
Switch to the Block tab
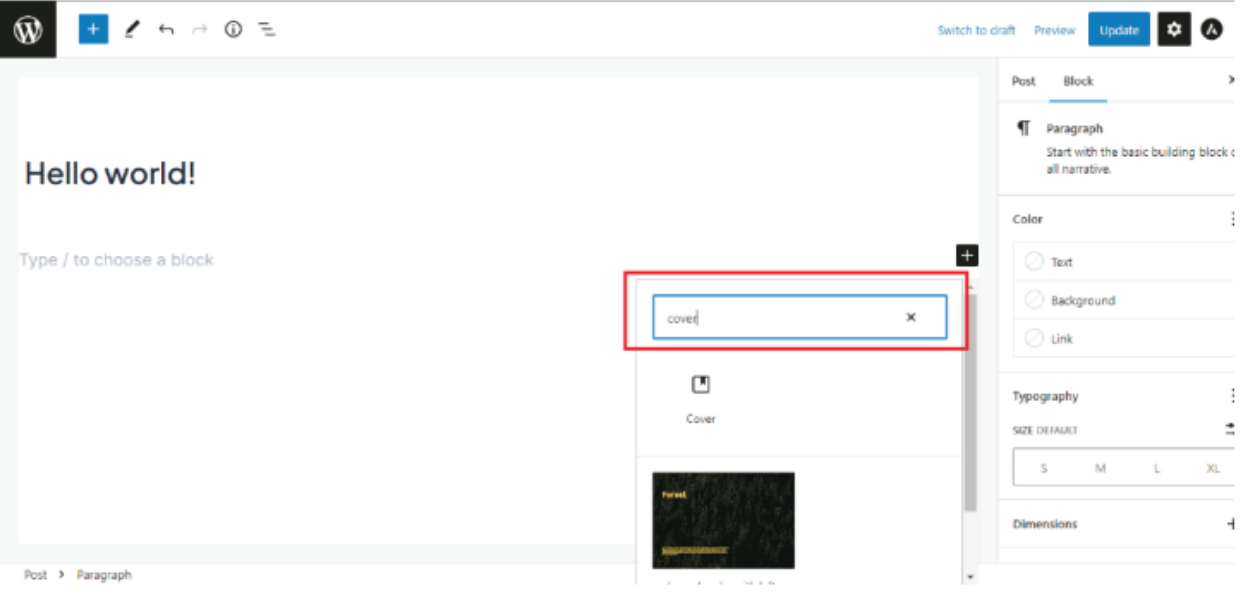1078,81
